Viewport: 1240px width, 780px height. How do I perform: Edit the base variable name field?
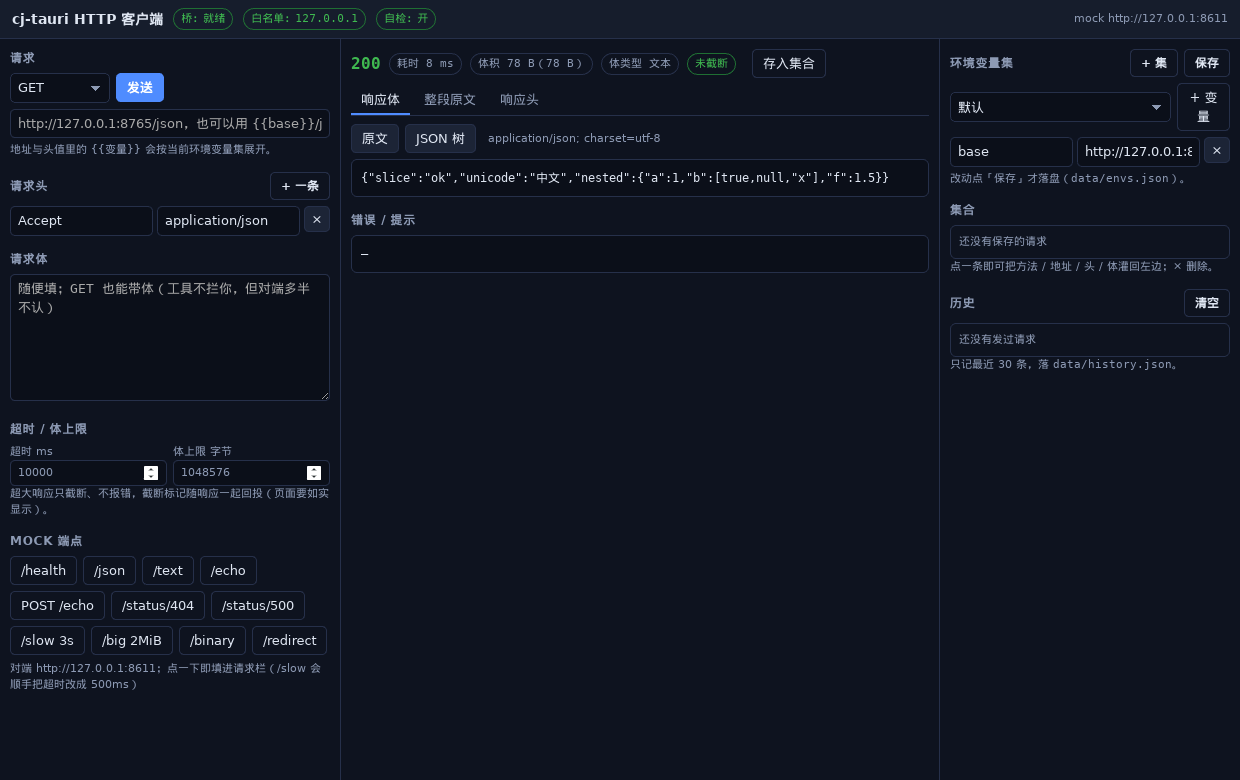(1011, 152)
